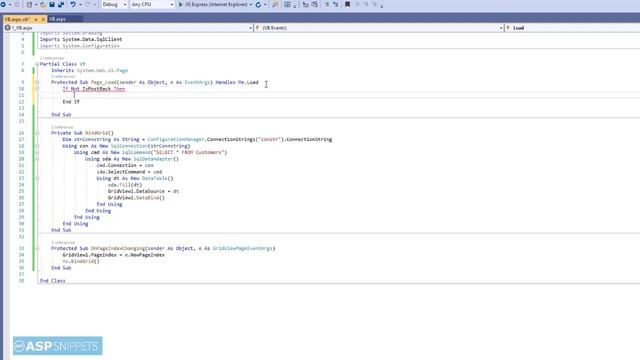
Task: Click 'If Not IsPostBack Then' text
Action: 94,89
